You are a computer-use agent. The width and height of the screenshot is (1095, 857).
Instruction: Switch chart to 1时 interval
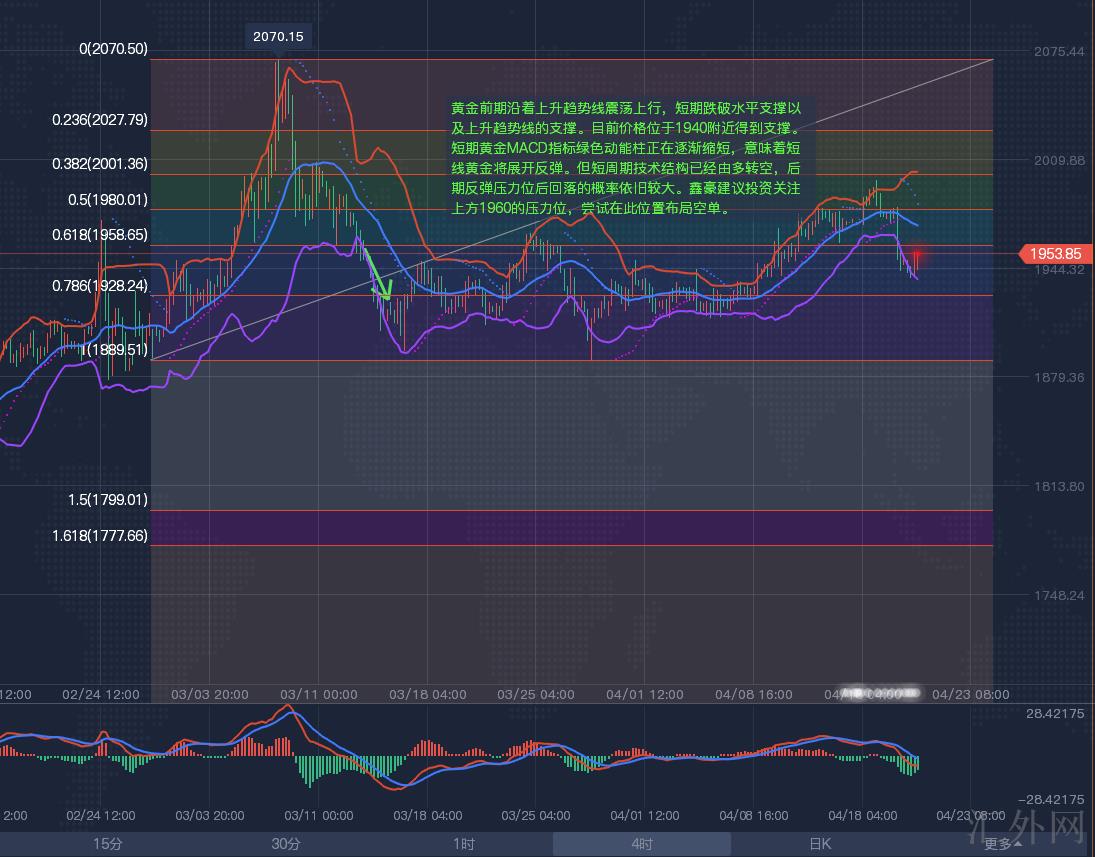pyautogui.click(x=463, y=844)
